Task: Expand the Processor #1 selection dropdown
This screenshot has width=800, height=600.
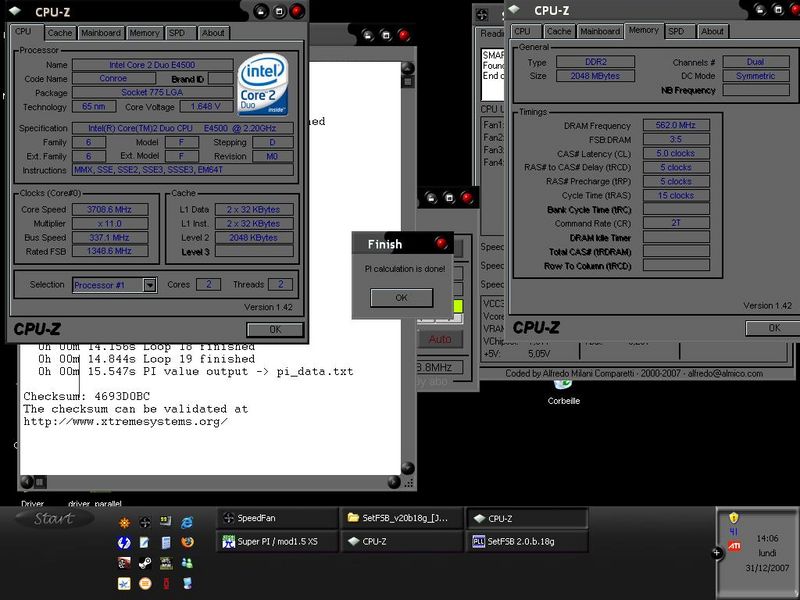Action: pyautogui.click(x=149, y=285)
